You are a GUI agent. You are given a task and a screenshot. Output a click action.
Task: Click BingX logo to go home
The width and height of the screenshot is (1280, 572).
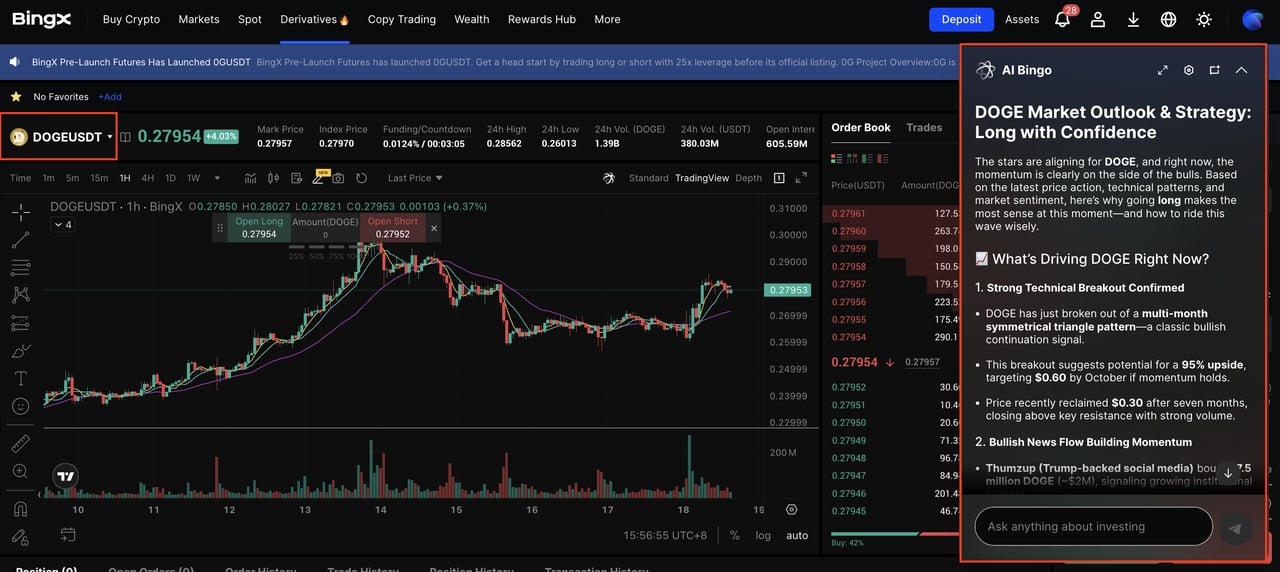tap(44, 19)
